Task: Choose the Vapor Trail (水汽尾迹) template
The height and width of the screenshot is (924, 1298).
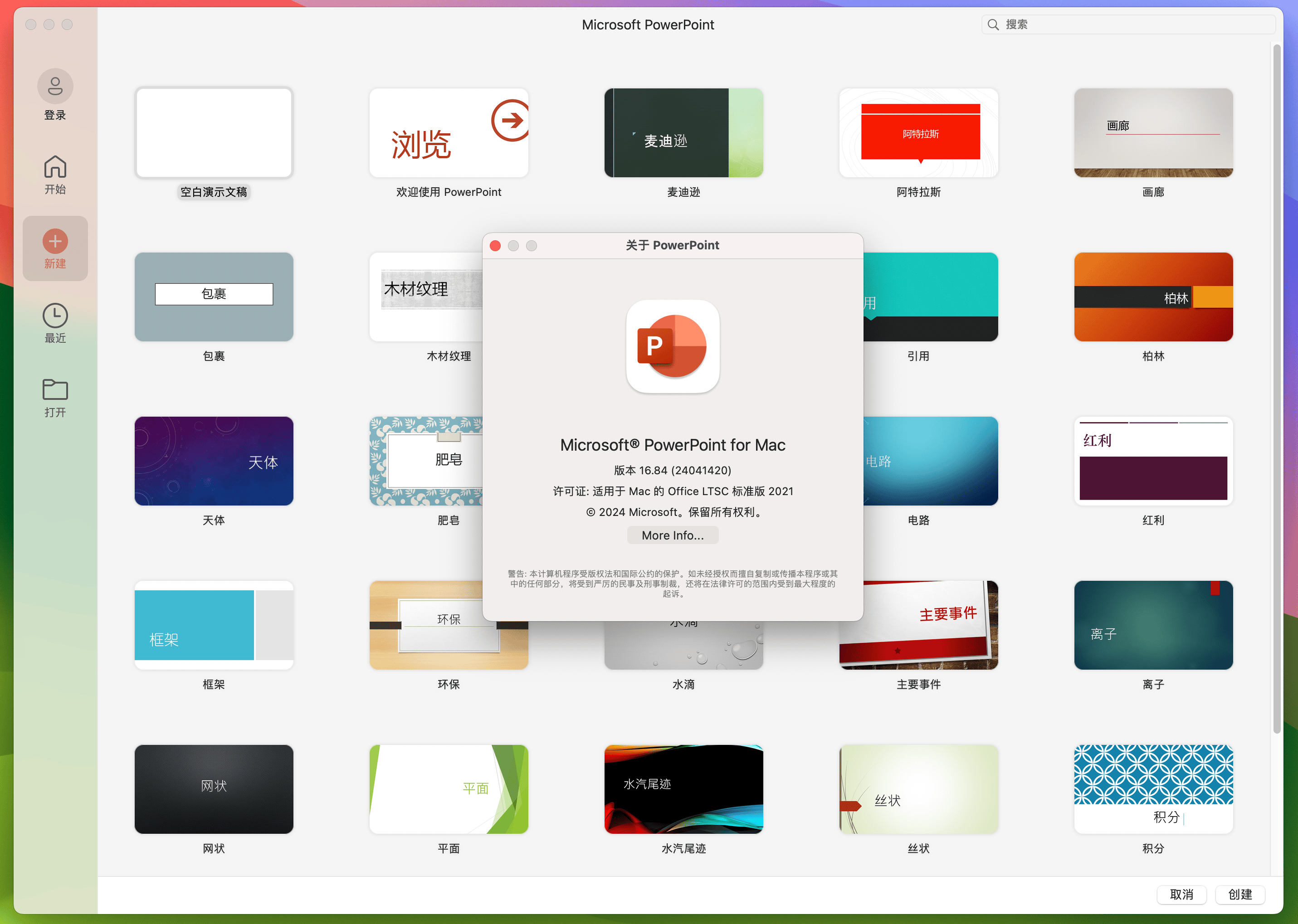Action: (x=683, y=789)
